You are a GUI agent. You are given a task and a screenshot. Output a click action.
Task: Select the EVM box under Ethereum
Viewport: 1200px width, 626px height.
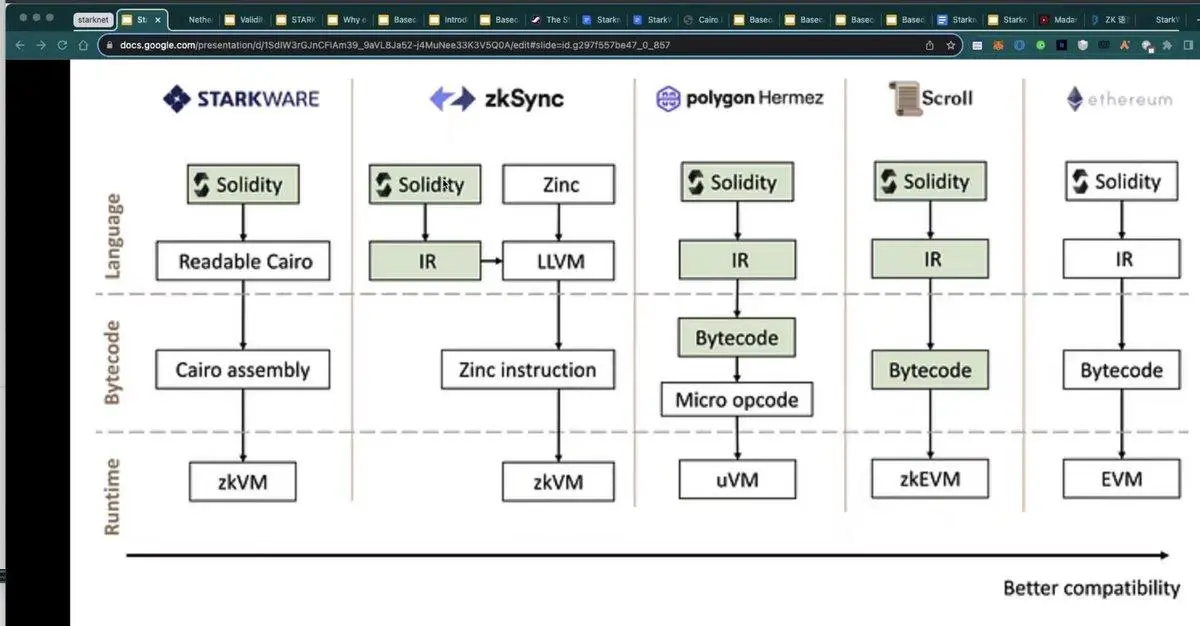tap(1121, 478)
